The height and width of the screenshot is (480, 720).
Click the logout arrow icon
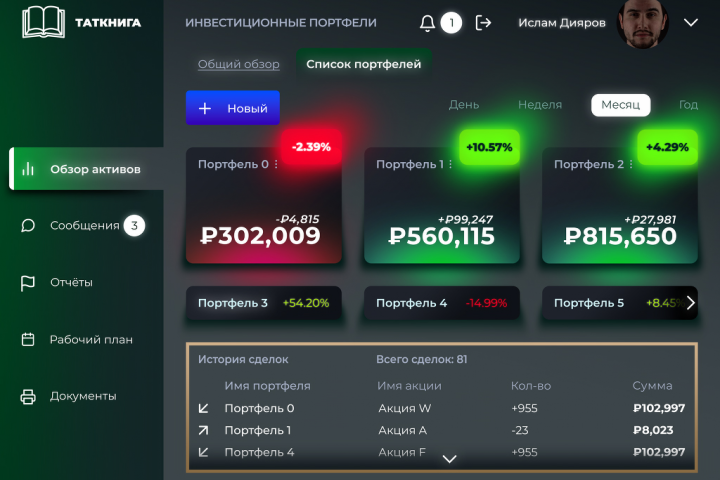coord(483,23)
